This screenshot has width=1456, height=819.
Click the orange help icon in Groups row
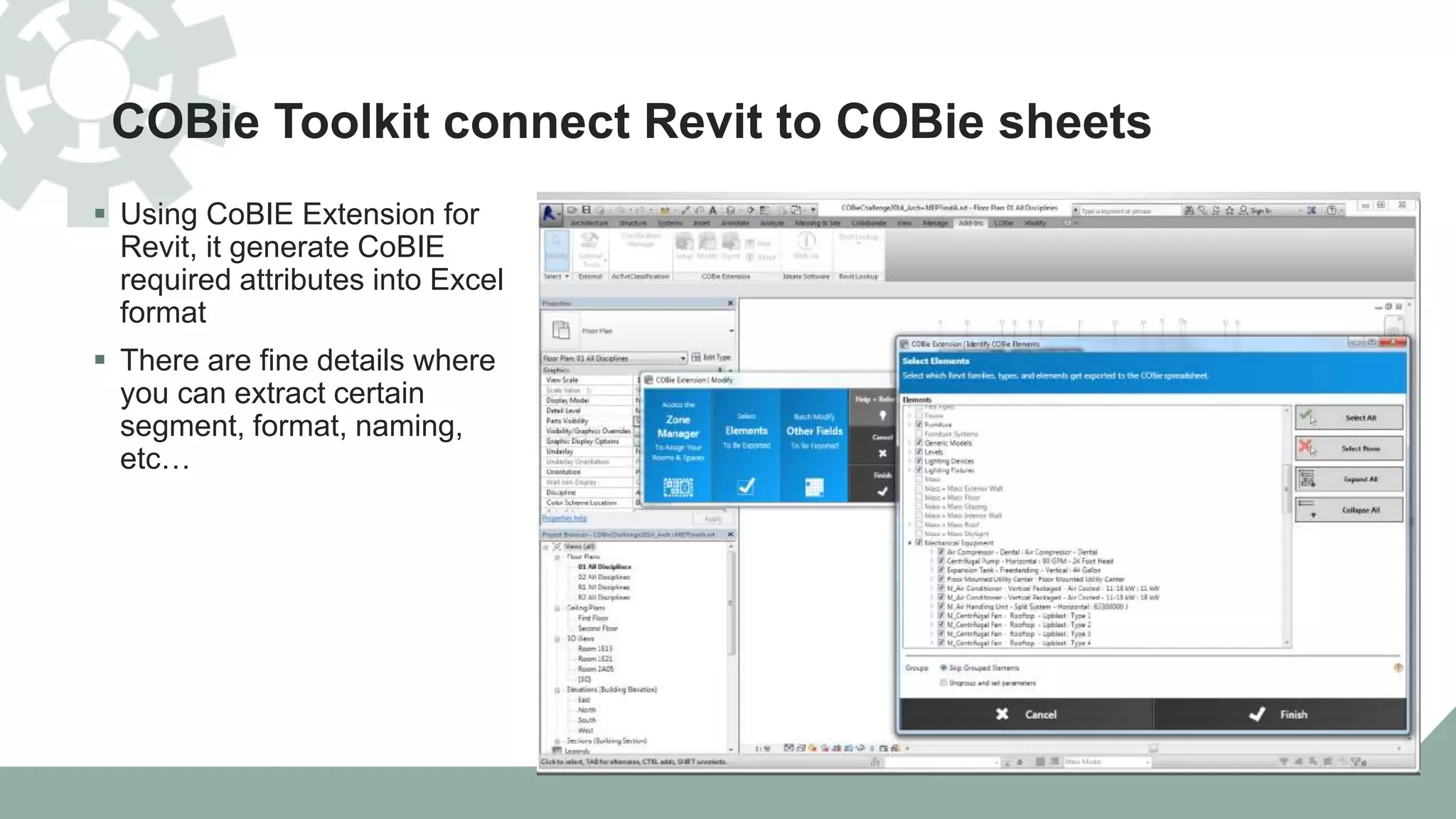tap(1398, 668)
